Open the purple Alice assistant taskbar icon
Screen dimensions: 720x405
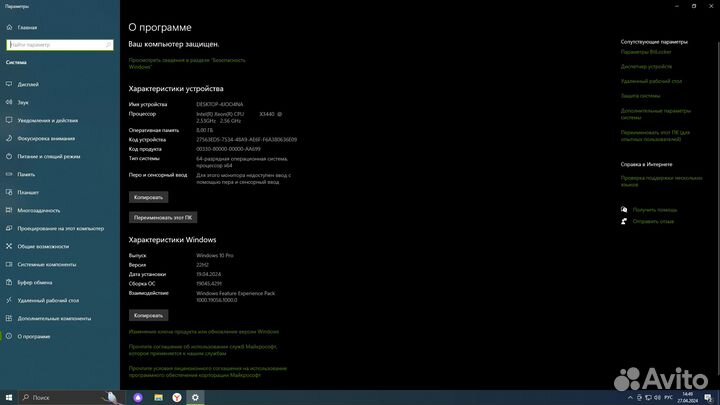[x=138, y=398]
